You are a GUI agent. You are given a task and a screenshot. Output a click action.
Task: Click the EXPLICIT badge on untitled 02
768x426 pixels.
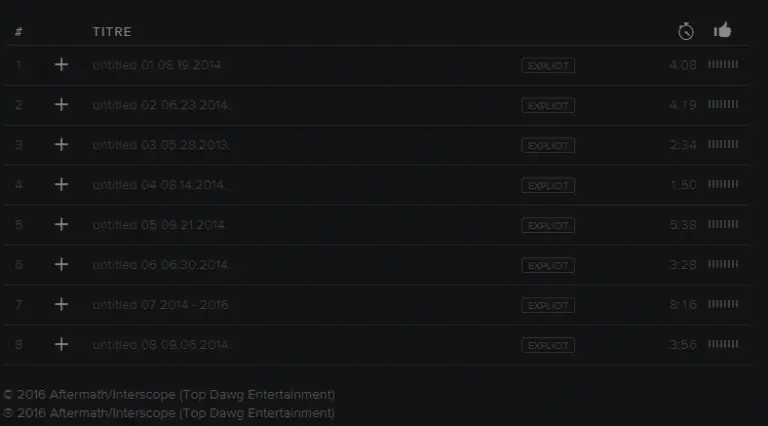[548, 105]
